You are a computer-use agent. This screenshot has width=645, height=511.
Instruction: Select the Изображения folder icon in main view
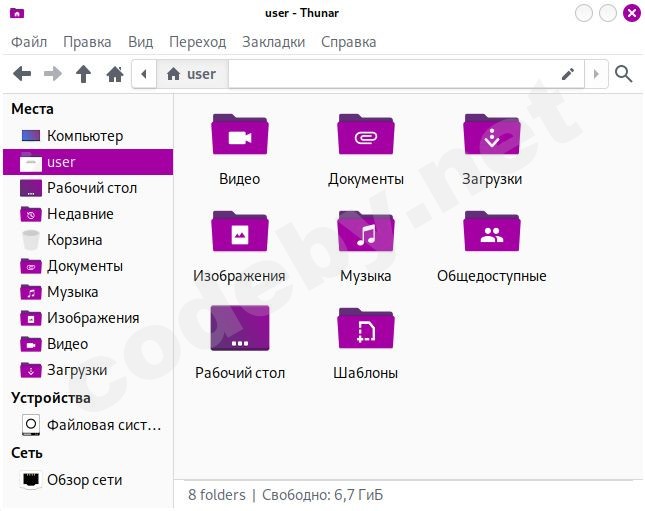point(240,231)
